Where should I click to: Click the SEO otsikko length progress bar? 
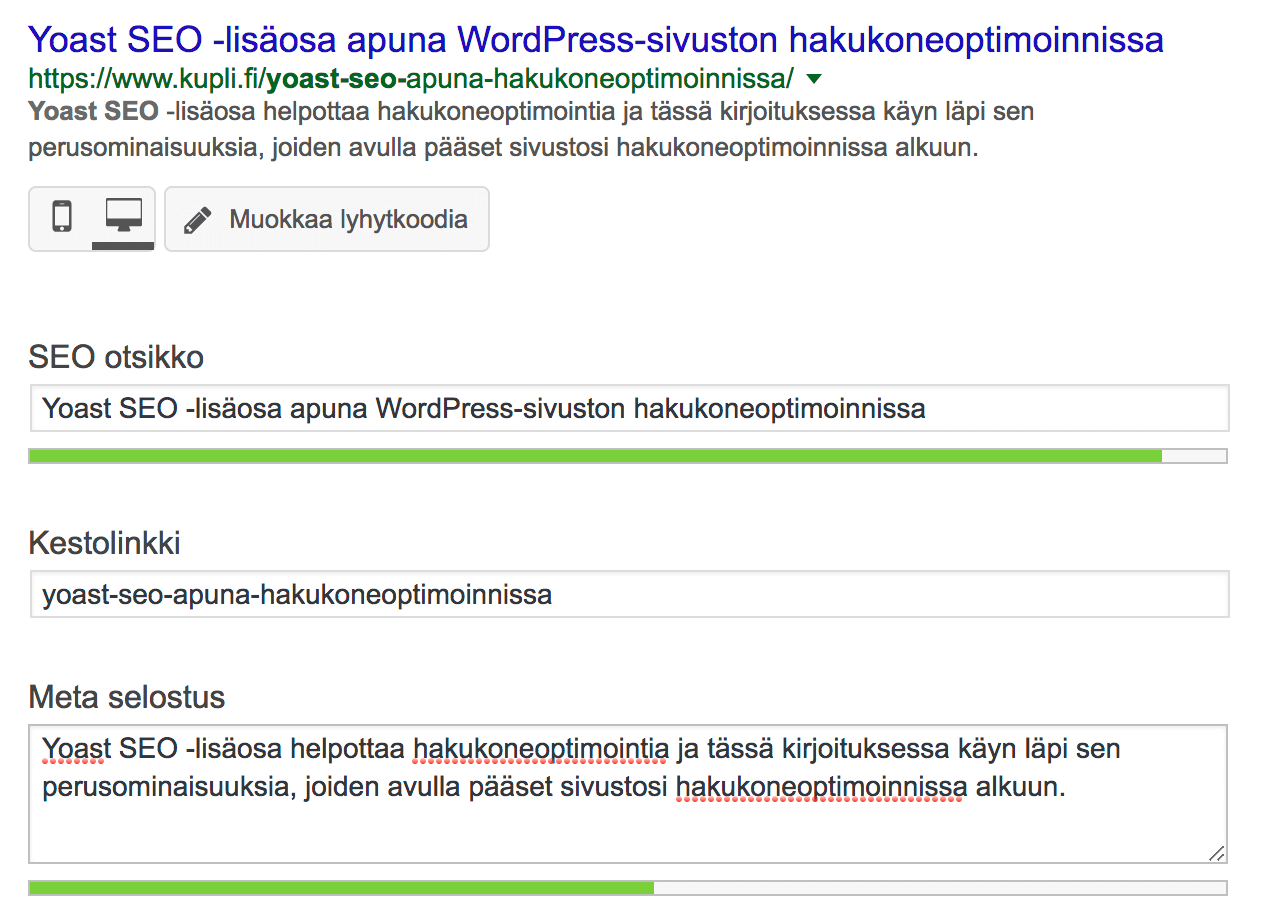(x=628, y=456)
